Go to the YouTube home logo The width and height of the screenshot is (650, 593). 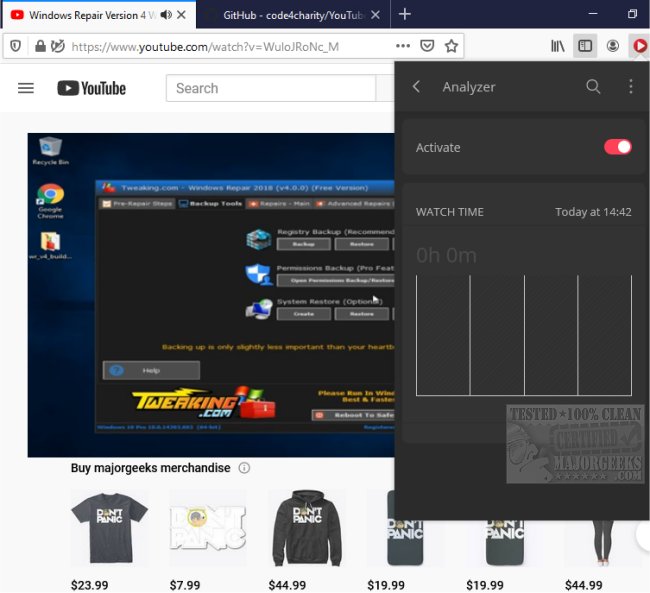point(92,88)
